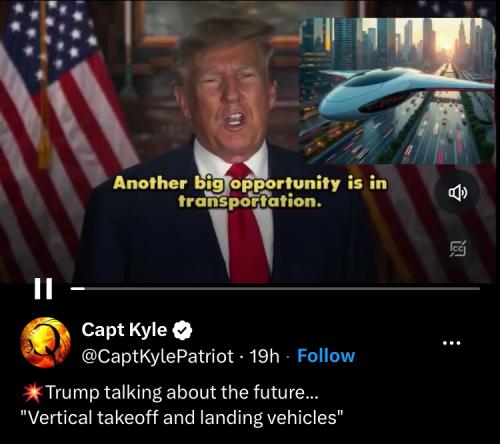Select the Capt Kyle display name

[124, 330]
